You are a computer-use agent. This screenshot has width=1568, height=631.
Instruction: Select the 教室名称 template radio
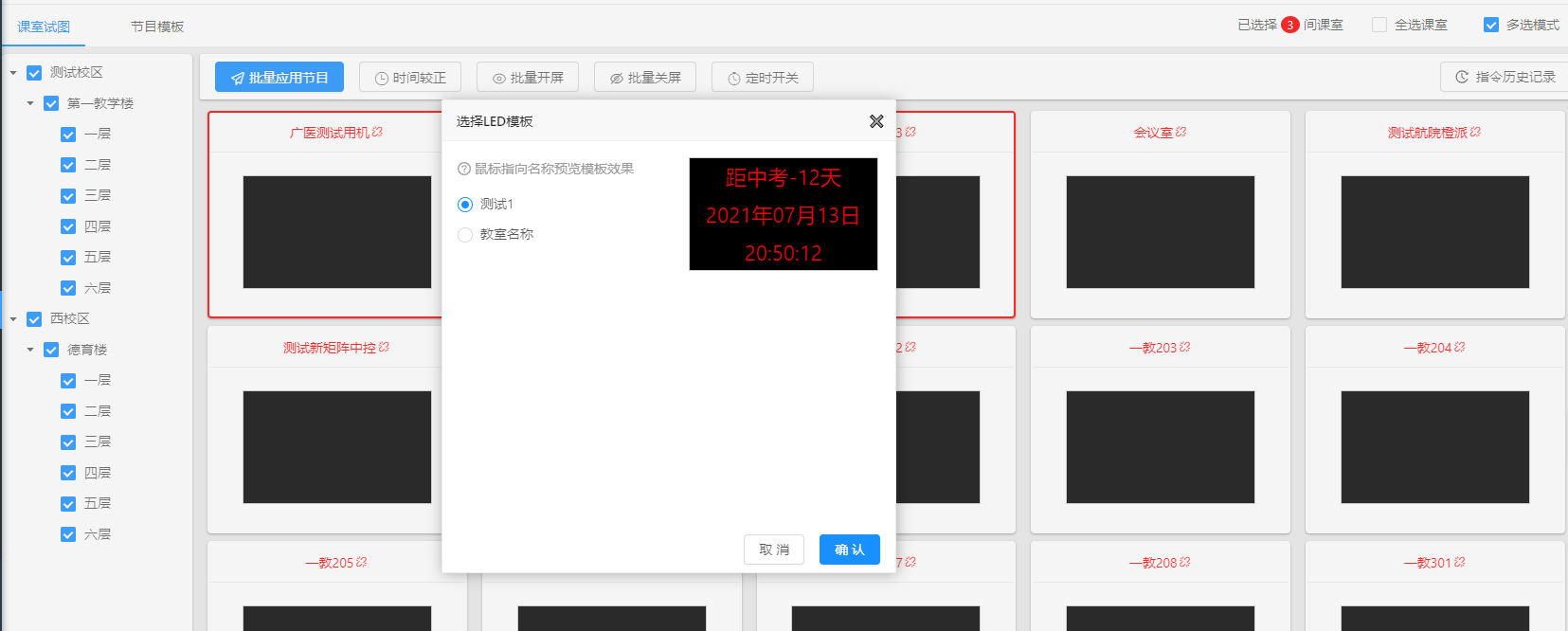click(x=465, y=235)
